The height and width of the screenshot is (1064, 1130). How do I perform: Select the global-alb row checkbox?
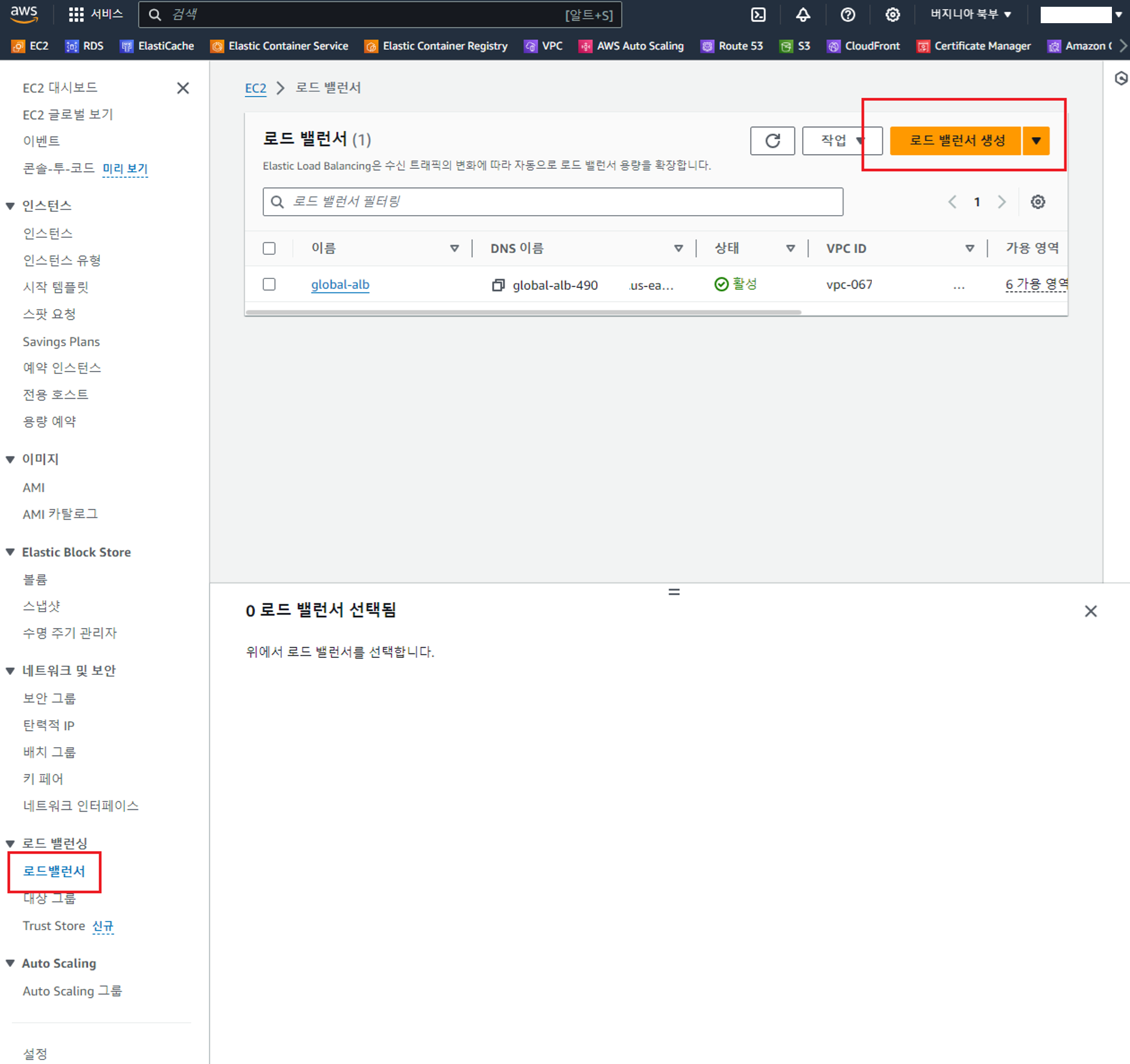click(269, 284)
